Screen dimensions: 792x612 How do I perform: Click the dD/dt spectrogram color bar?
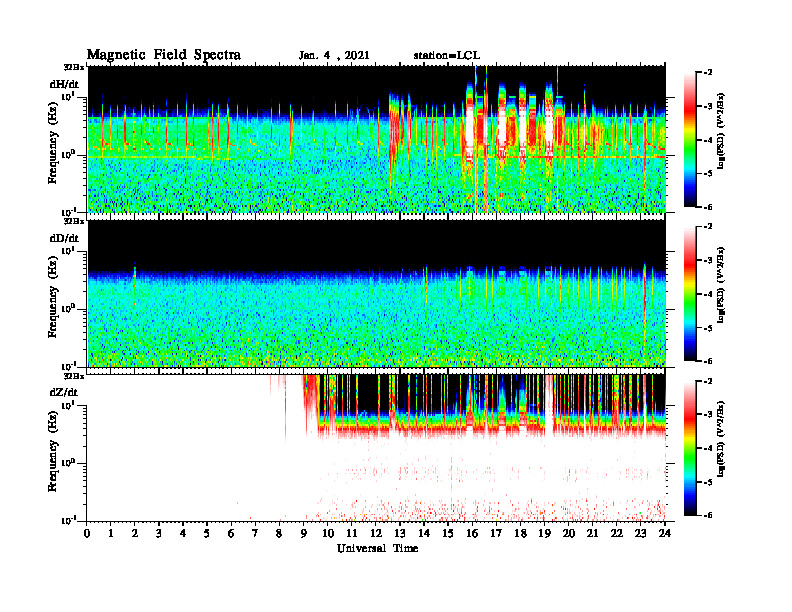[x=690, y=293]
